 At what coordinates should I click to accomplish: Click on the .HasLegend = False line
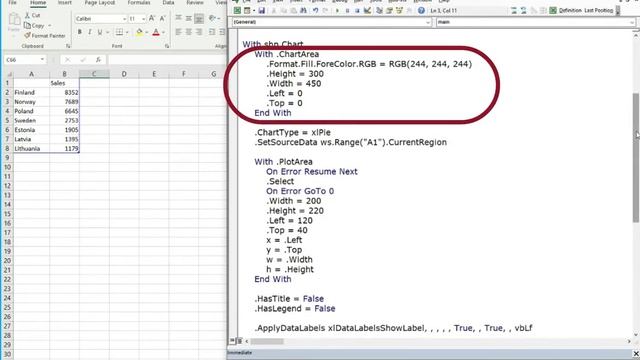(x=295, y=309)
